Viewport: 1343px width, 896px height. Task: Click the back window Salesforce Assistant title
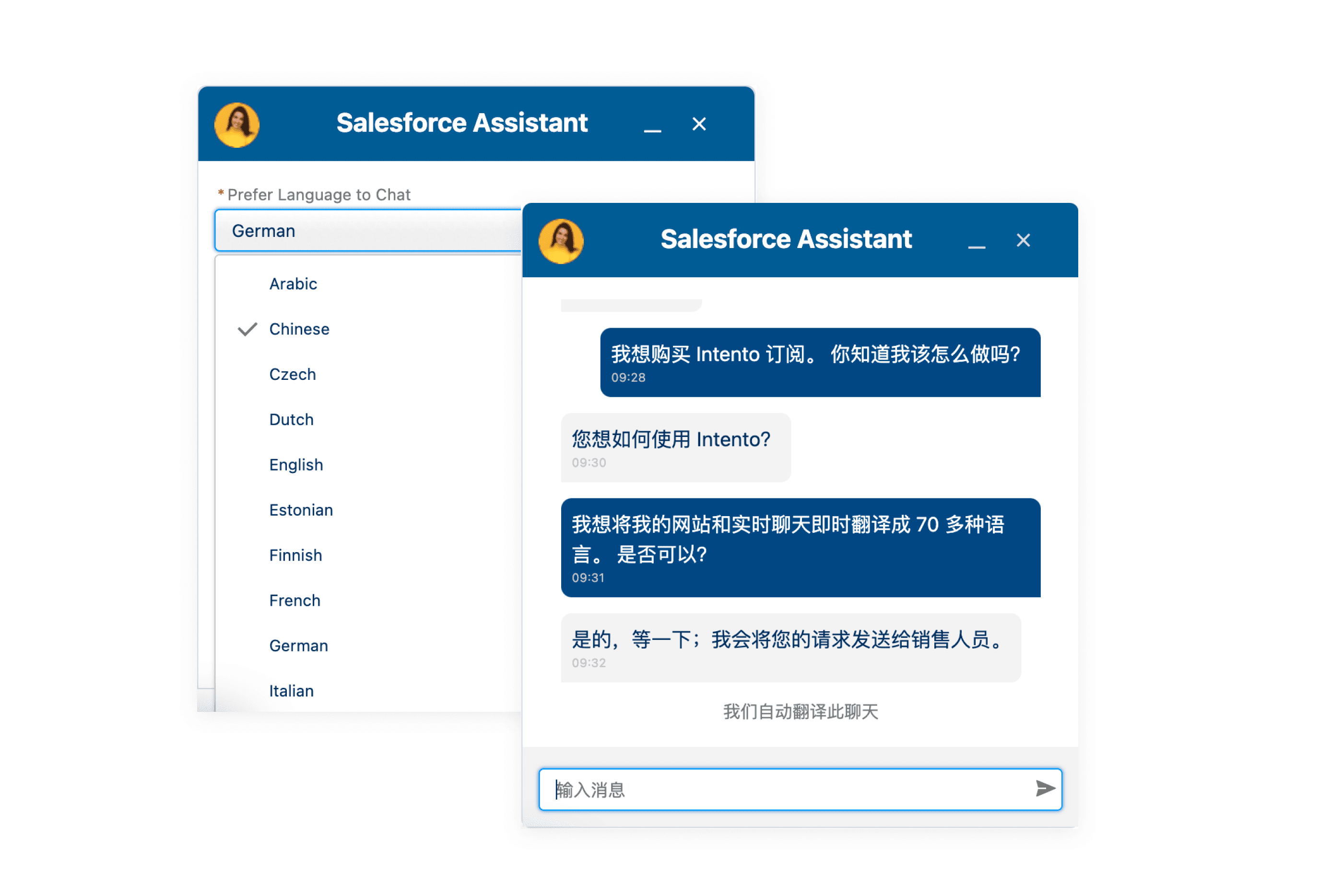(x=461, y=122)
